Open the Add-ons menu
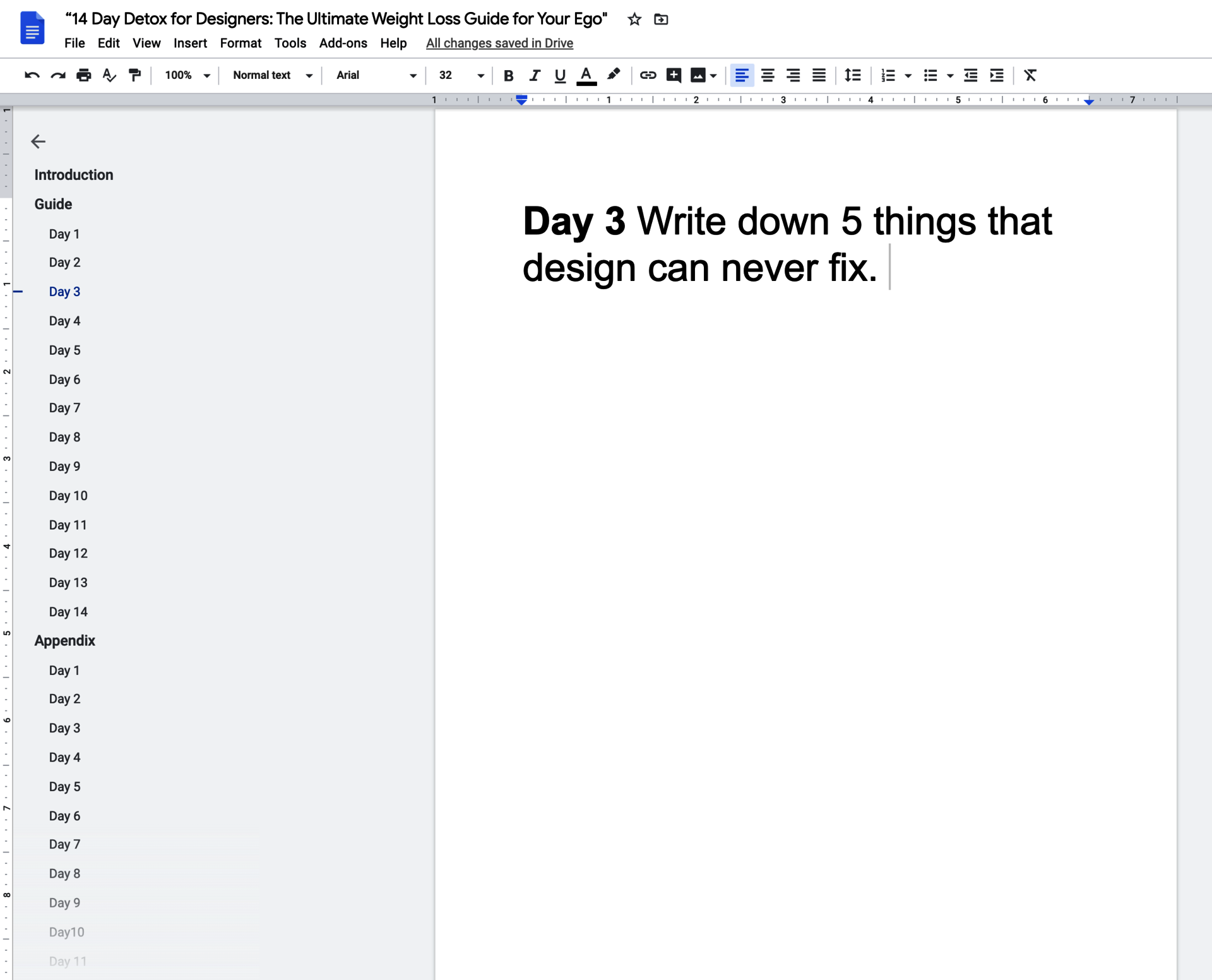 (343, 43)
